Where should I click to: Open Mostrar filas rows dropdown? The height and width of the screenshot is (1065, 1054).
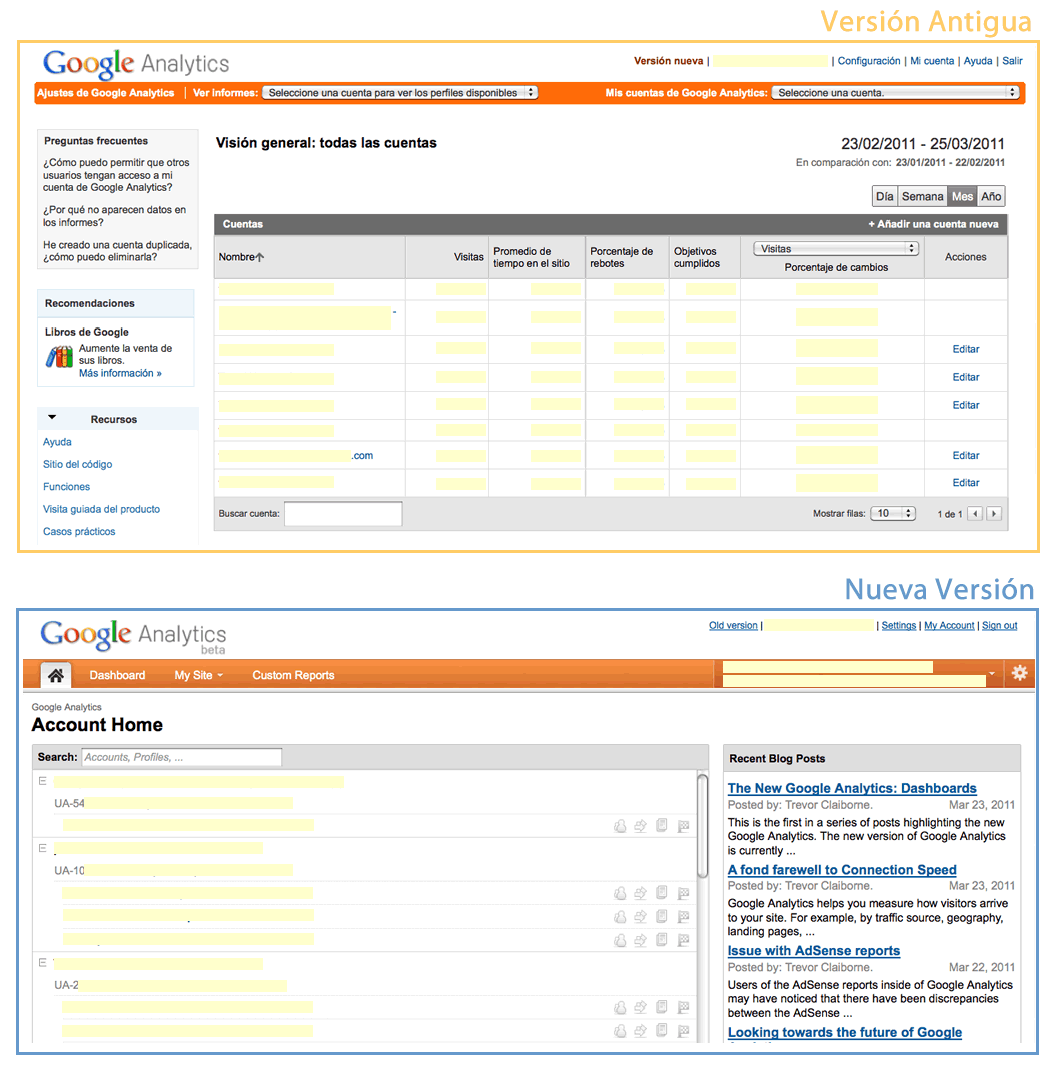[x=893, y=513]
